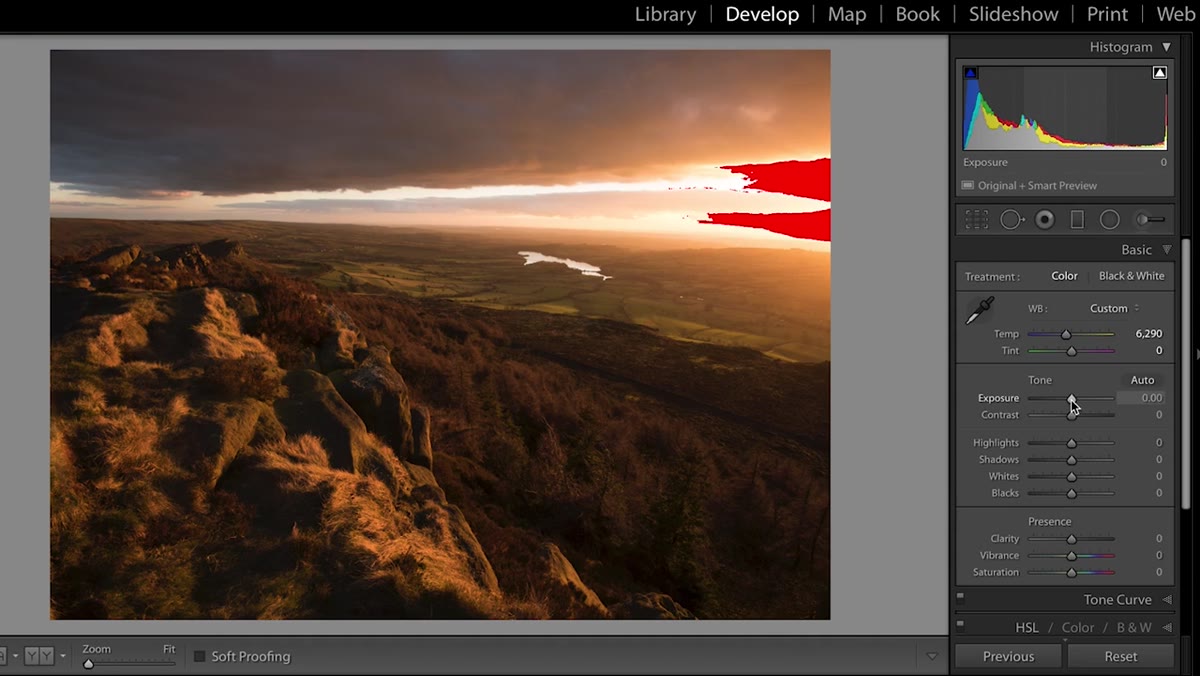This screenshot has width=1200, height=676.
Task: Click the Temp slider handle
Action: pyautogui.click(x=1066, y=334)
